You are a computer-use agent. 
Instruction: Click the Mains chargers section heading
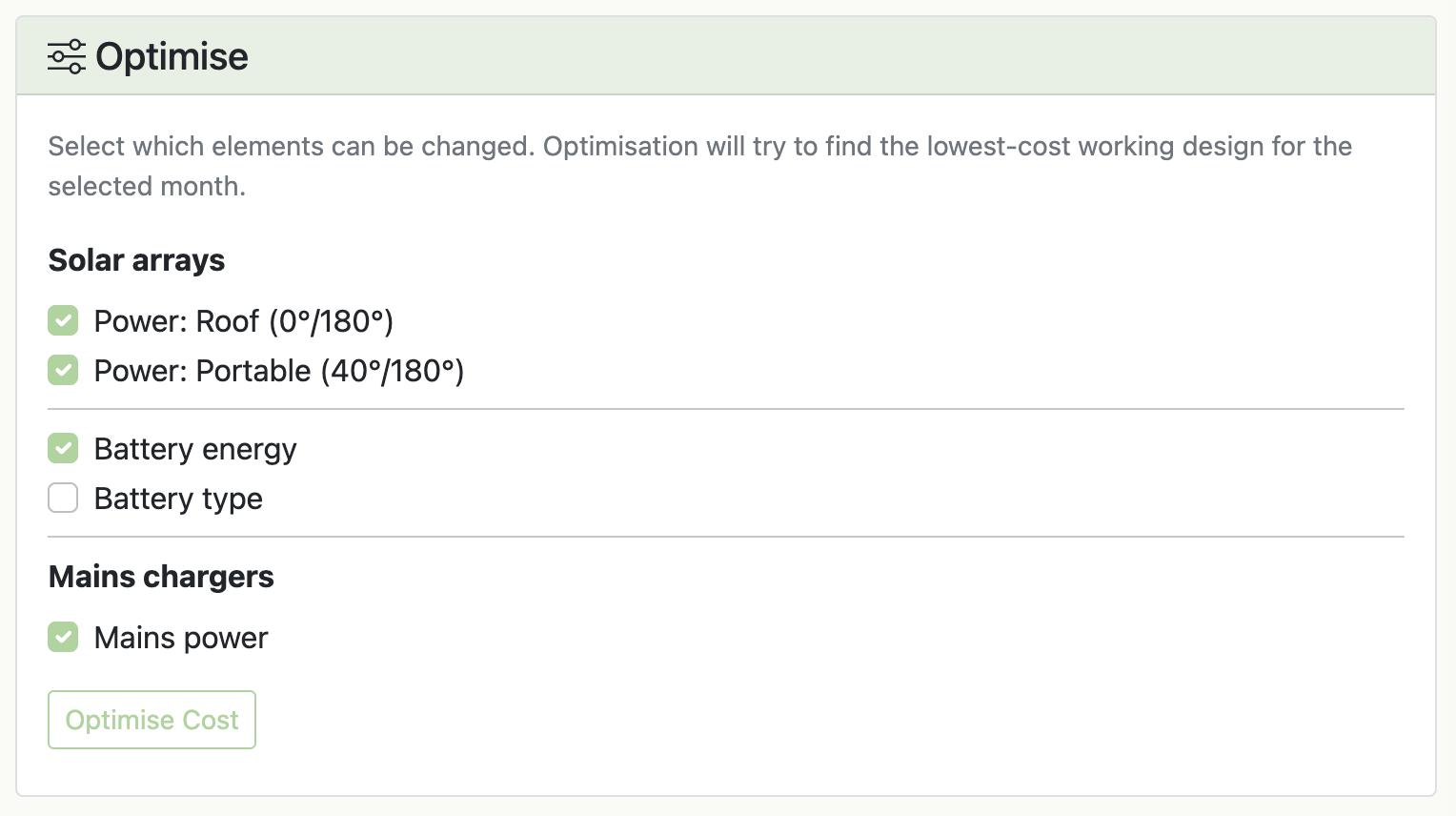[x=160, y=576]
